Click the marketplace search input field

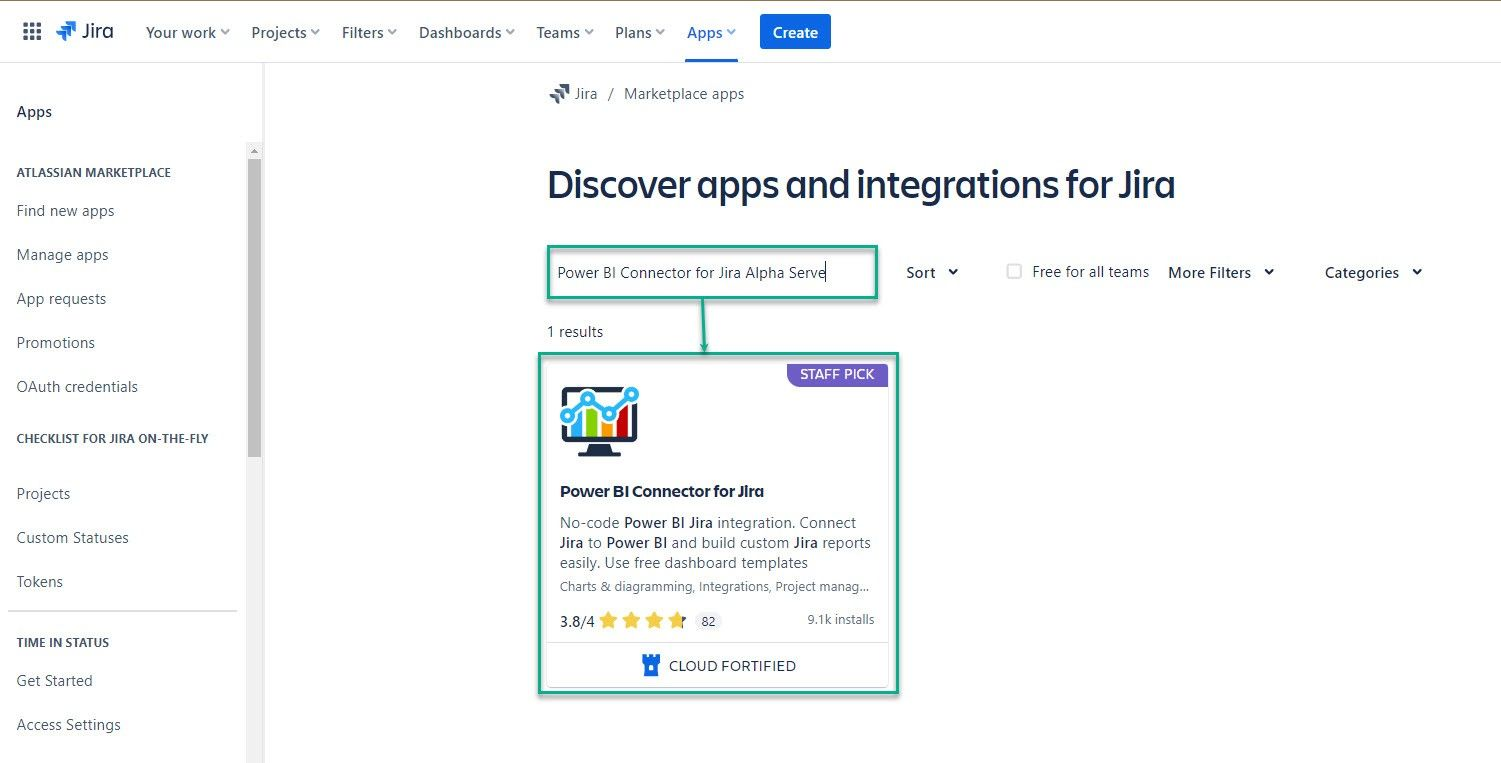click(711, 272)
